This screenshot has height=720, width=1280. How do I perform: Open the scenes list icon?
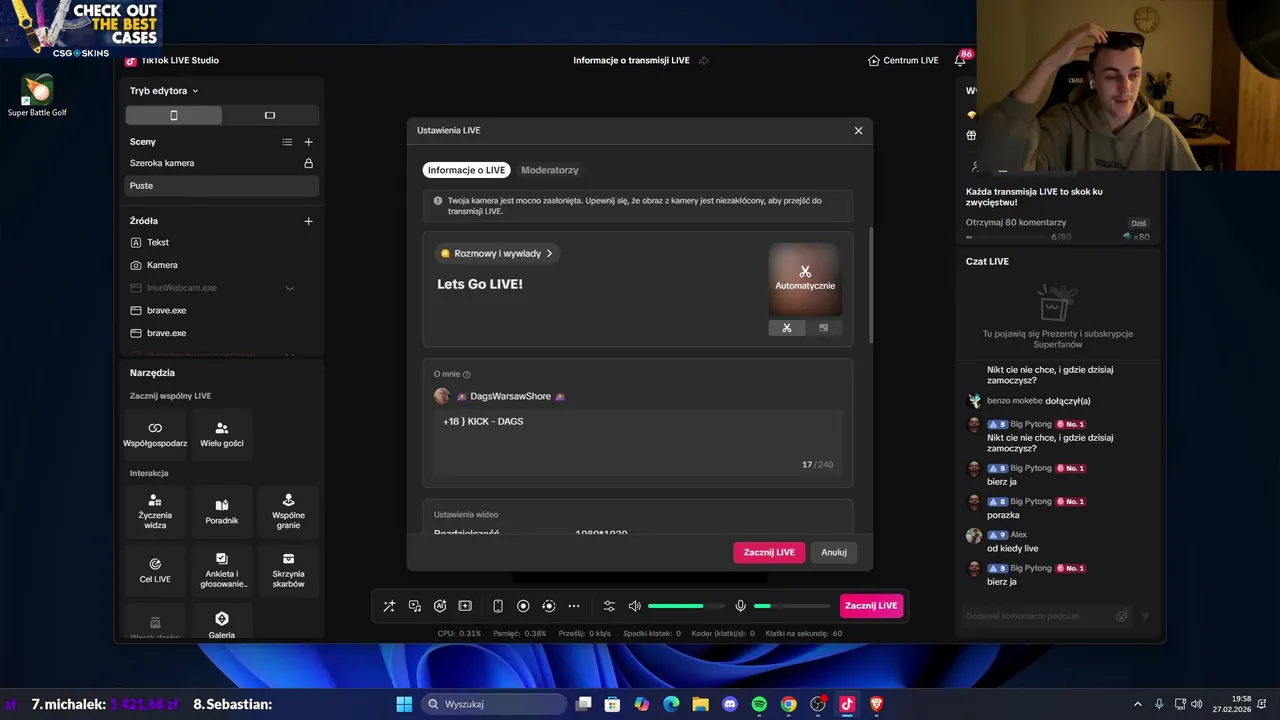pos(287,142)
